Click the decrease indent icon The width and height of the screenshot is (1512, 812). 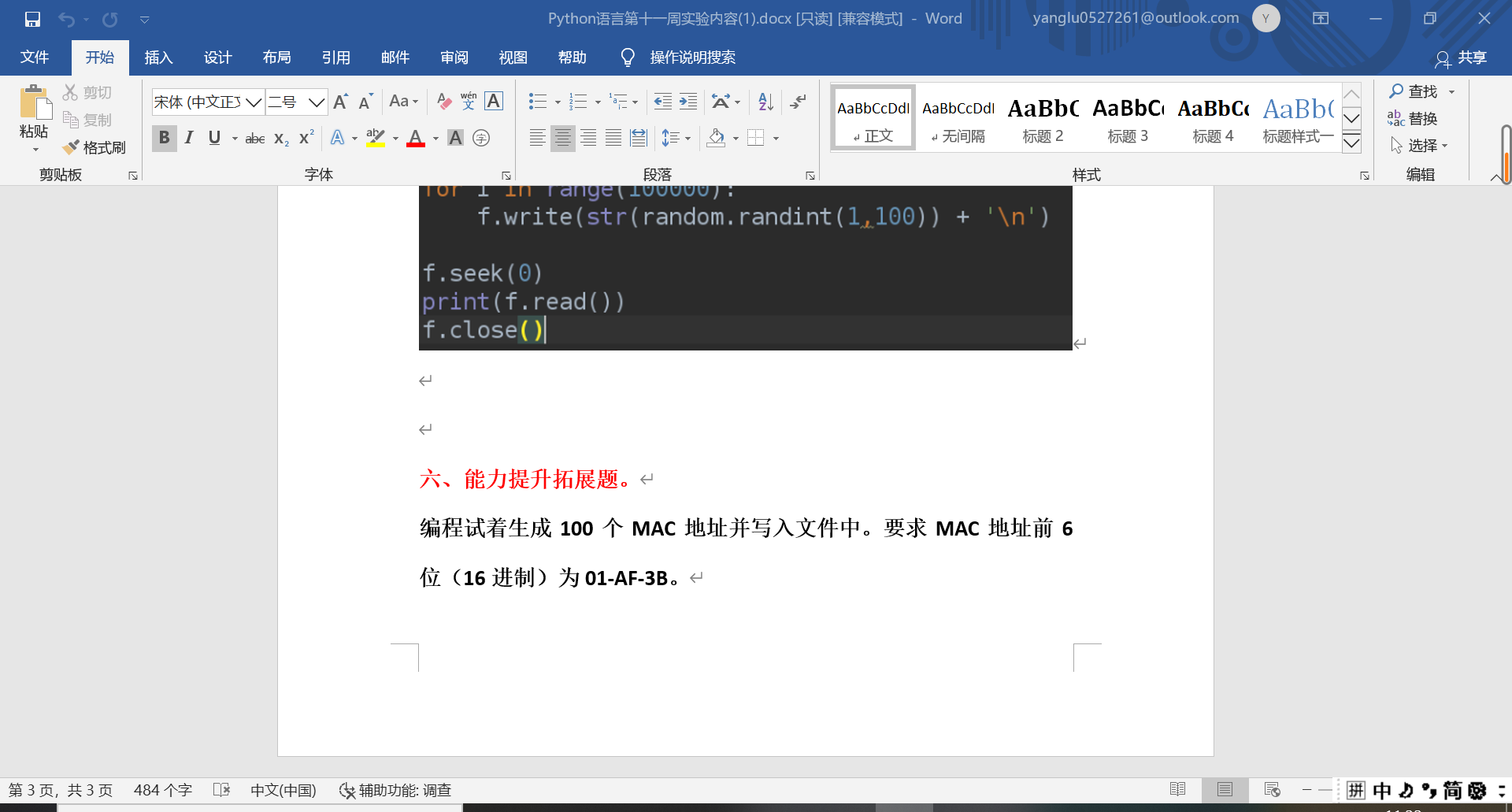663,102
